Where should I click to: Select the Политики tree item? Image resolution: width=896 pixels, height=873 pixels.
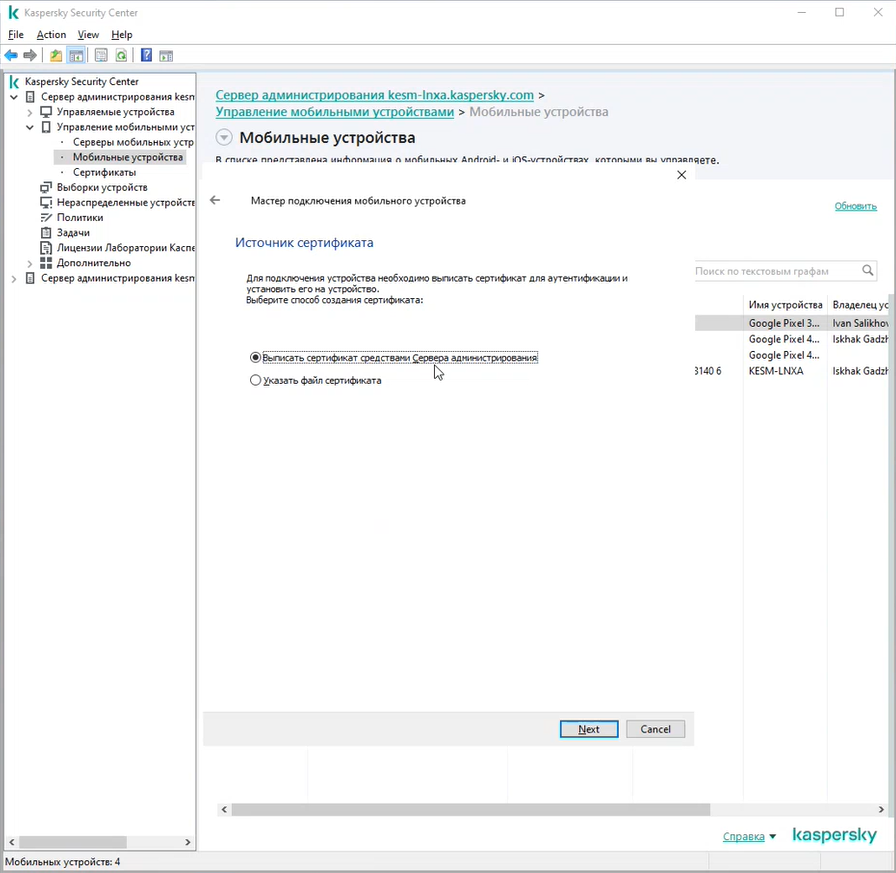pyautogui.click(x=80, y=218)
